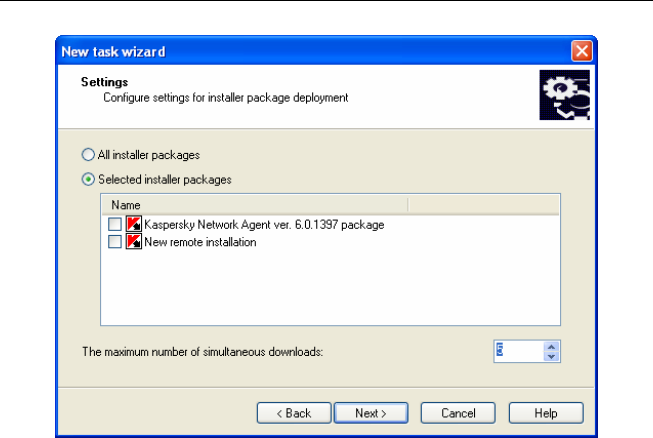The height and width of the screenshot is (438, 653).
Task: Decrease the maximum simultaneous downloads value
Action: point(551,356)
